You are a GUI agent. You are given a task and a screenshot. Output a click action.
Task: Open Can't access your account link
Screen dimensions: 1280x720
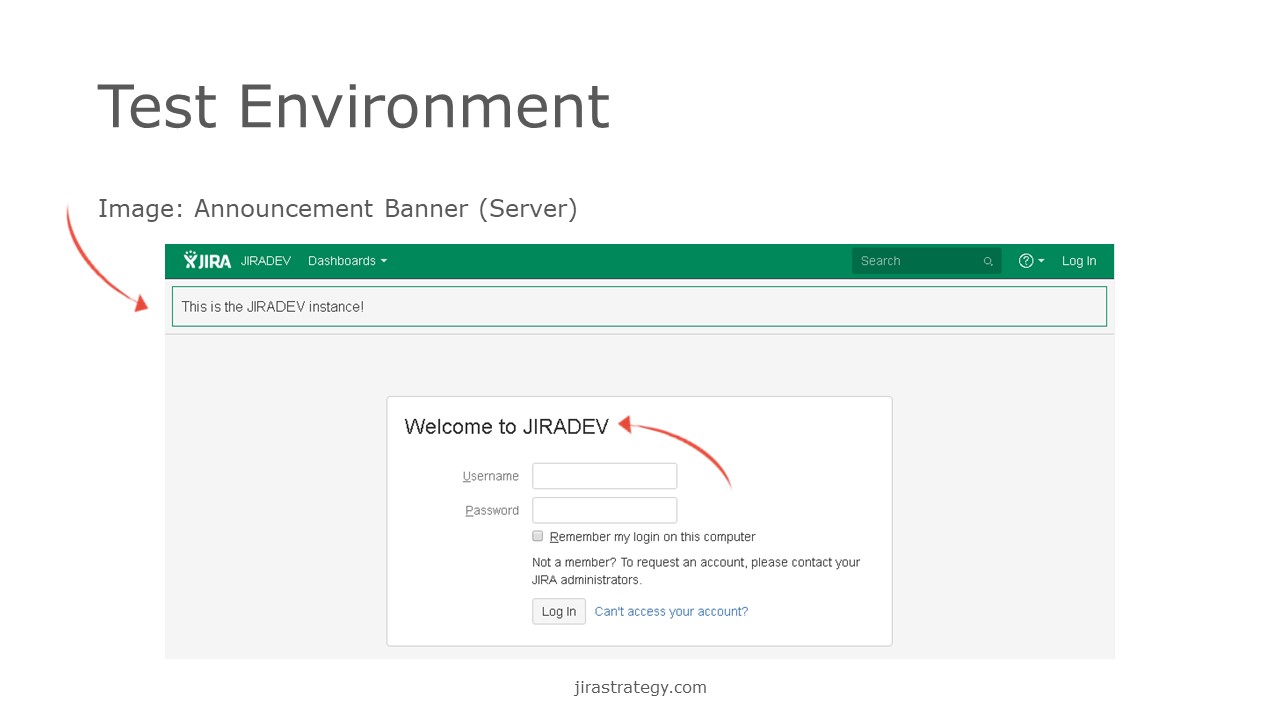tap(671, 611)
